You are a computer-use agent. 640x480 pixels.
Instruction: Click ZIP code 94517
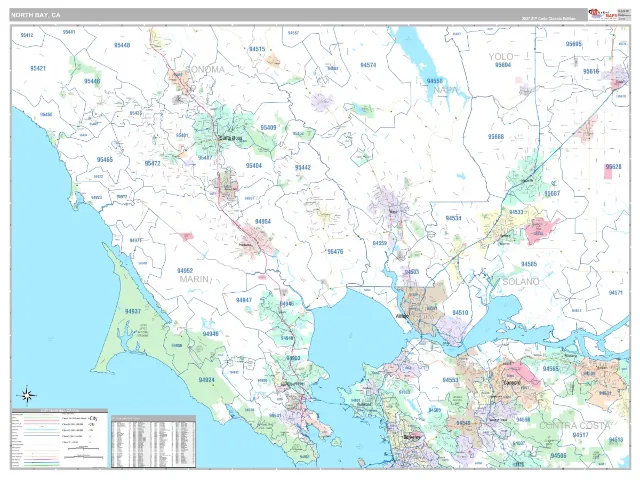[x=580, y=435]
